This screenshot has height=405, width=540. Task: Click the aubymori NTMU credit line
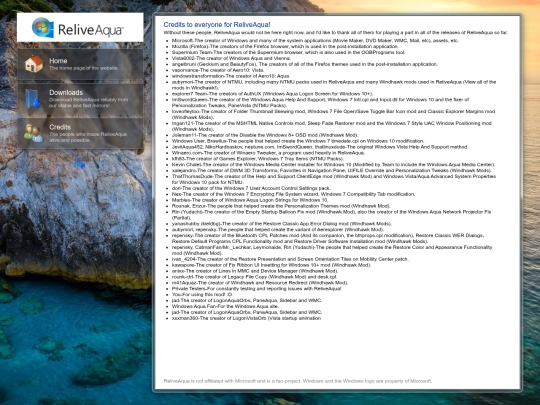(x=334, y=85)
